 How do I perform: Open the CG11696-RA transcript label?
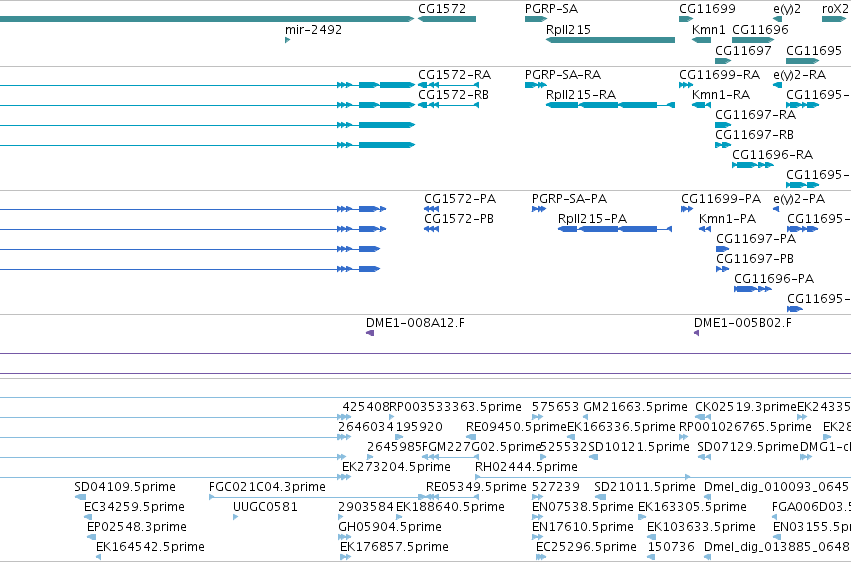pyautogui.click(x=772, y=155)
